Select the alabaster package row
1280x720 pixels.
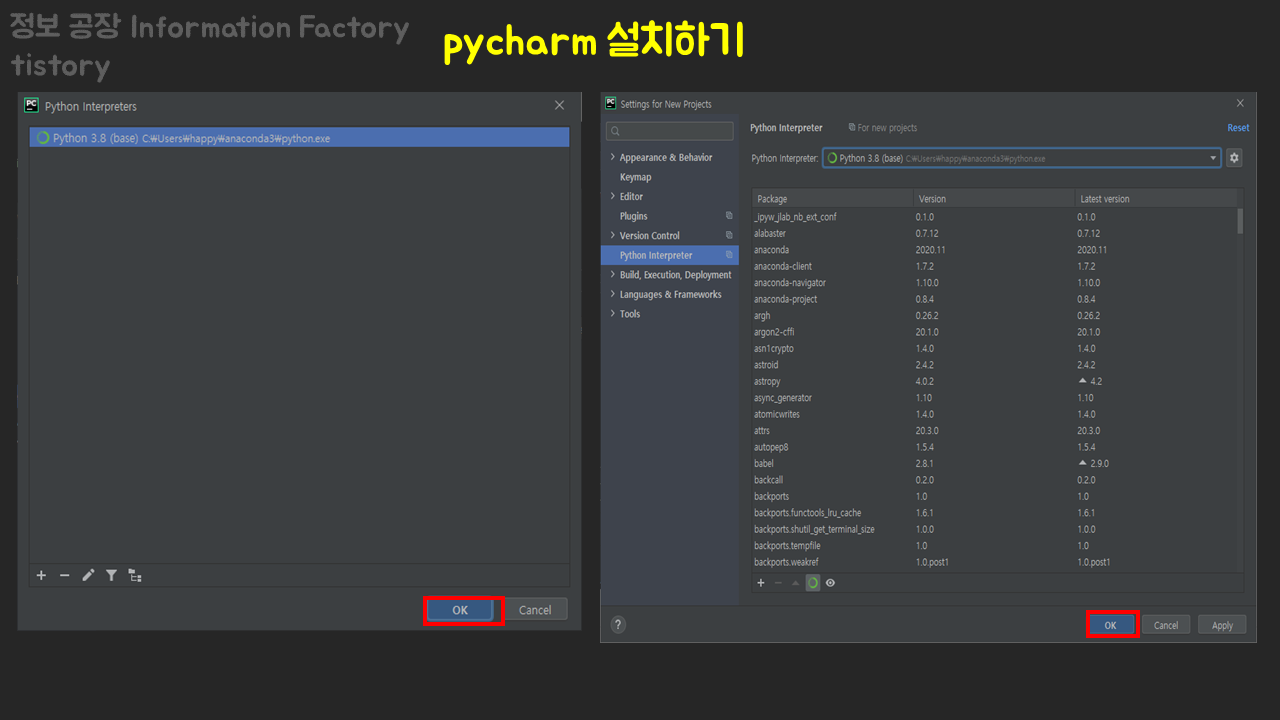click(995, 233)
